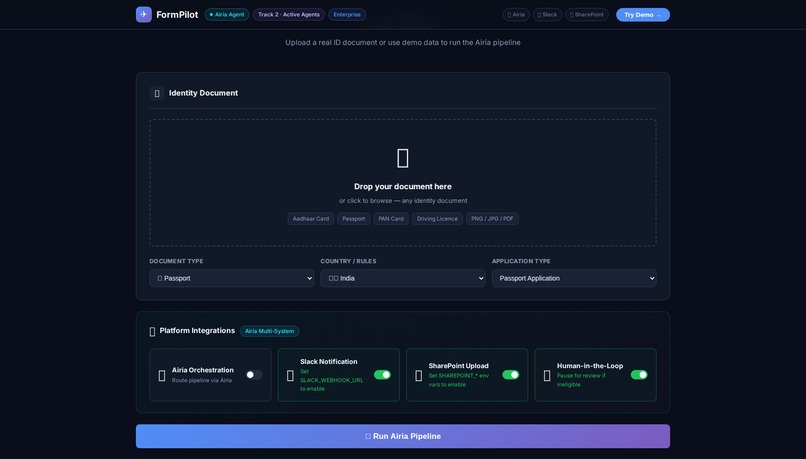The image size is (806, 459).
Task: Click the Human-in-the-Loop card icon
Action: click(x=547, y=376)
